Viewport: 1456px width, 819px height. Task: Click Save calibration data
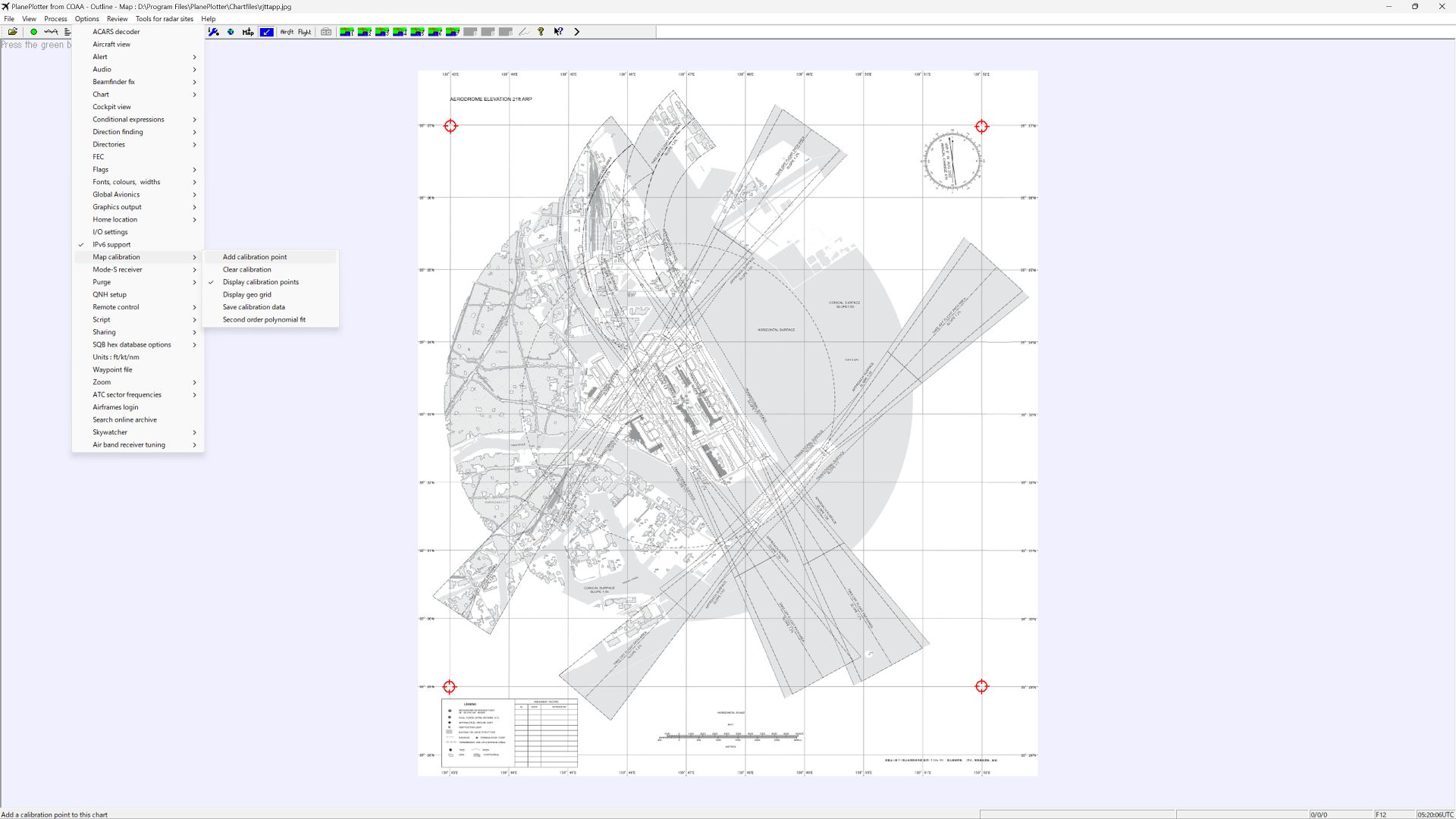coord(253,307)
